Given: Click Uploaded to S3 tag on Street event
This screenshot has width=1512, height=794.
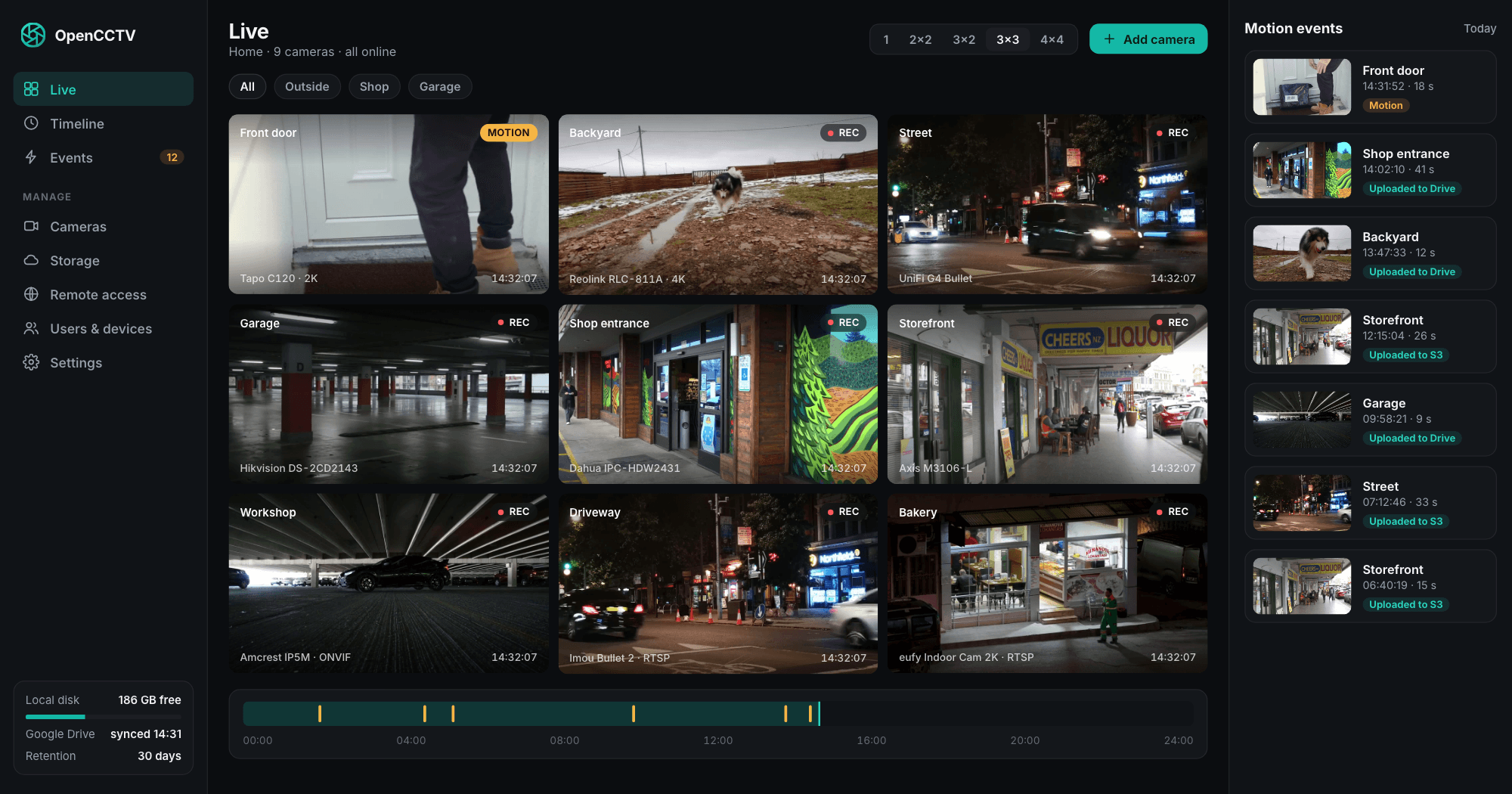Looking at the screenshot, I should 1405,521.
